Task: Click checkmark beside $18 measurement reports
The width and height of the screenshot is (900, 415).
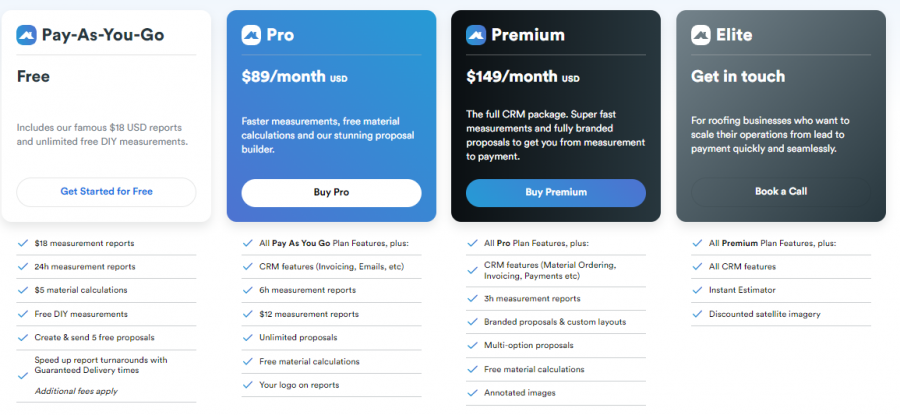Action: 22,243
